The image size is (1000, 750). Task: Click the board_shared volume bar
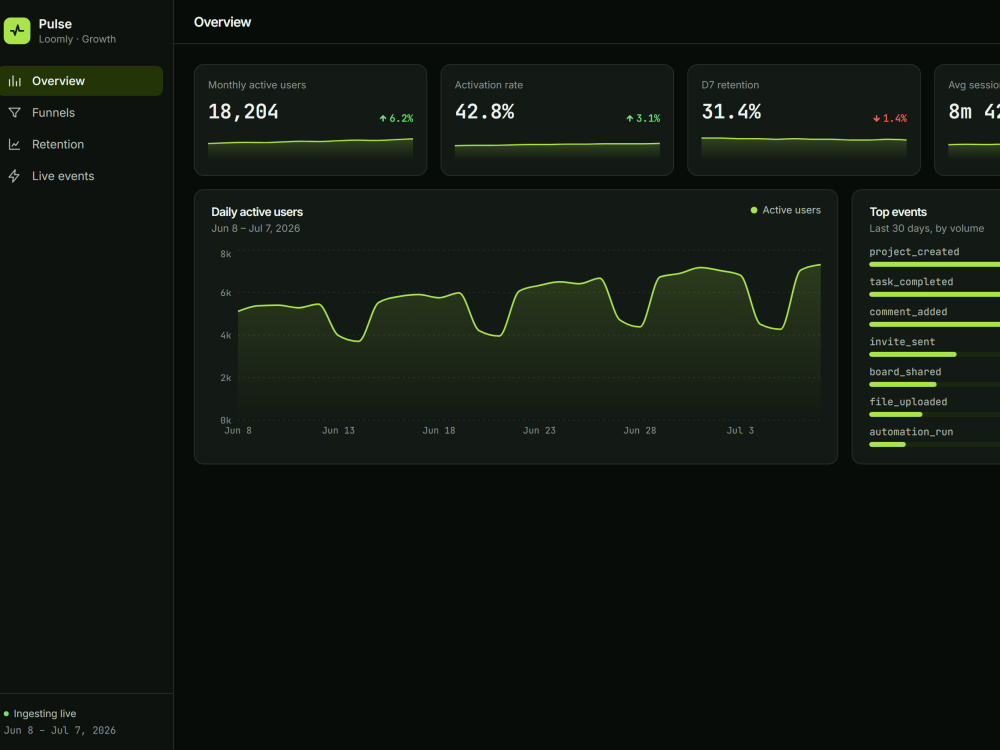(x=902, y=384)
